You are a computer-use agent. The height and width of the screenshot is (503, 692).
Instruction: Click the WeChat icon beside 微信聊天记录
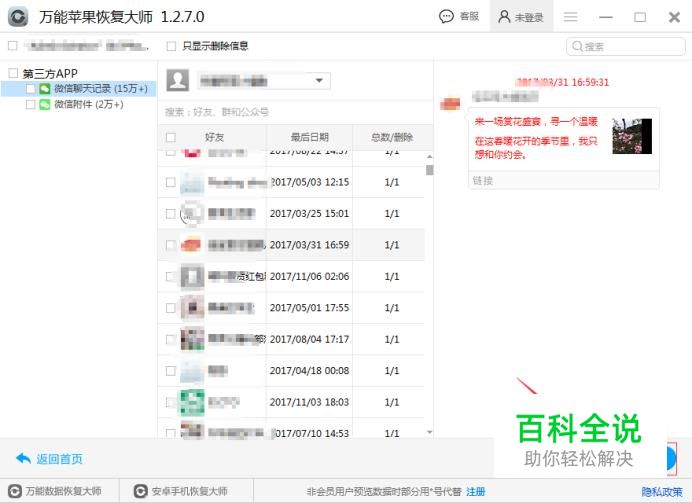(x=45, y=89)
